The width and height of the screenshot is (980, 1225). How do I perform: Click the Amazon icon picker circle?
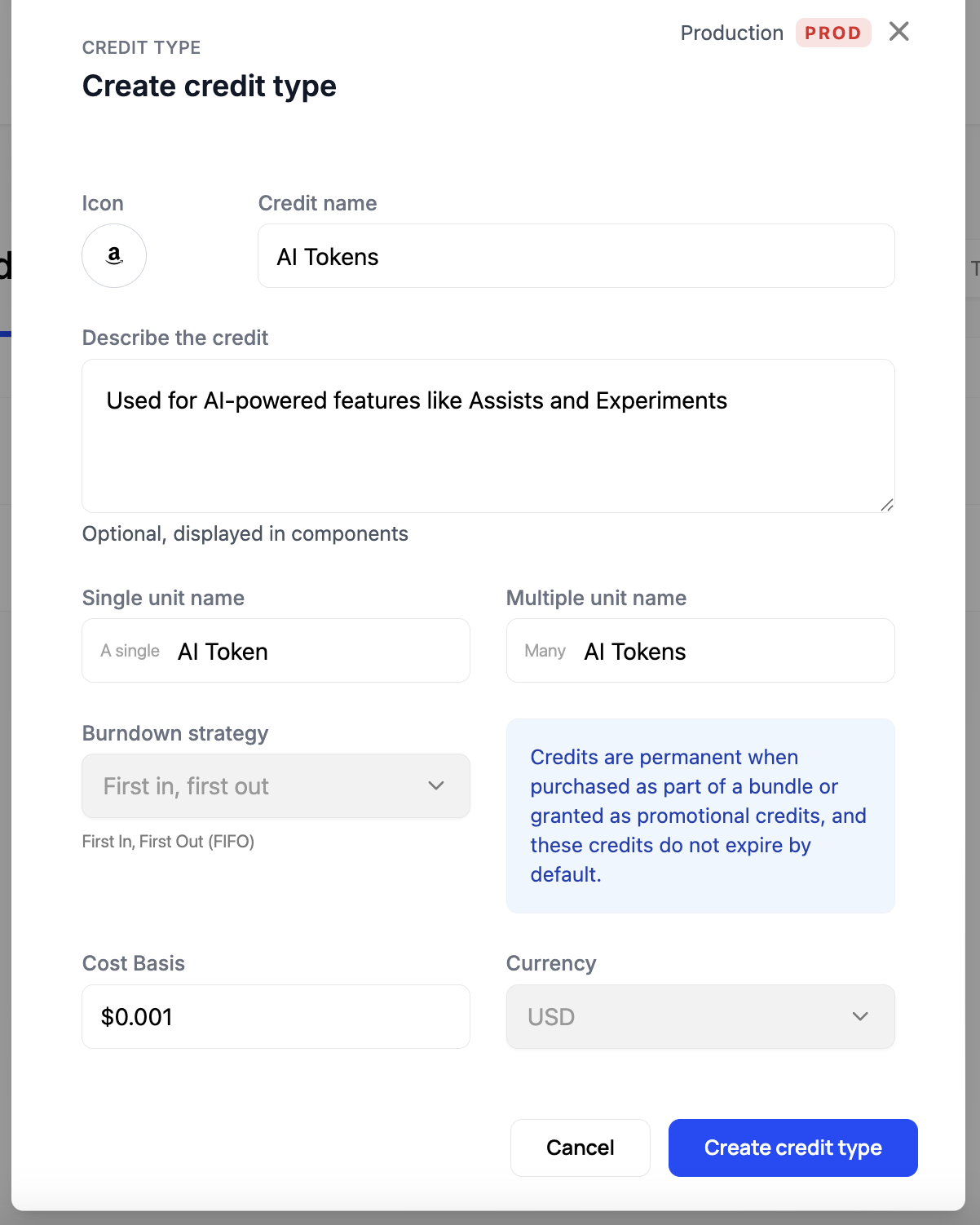114,256
